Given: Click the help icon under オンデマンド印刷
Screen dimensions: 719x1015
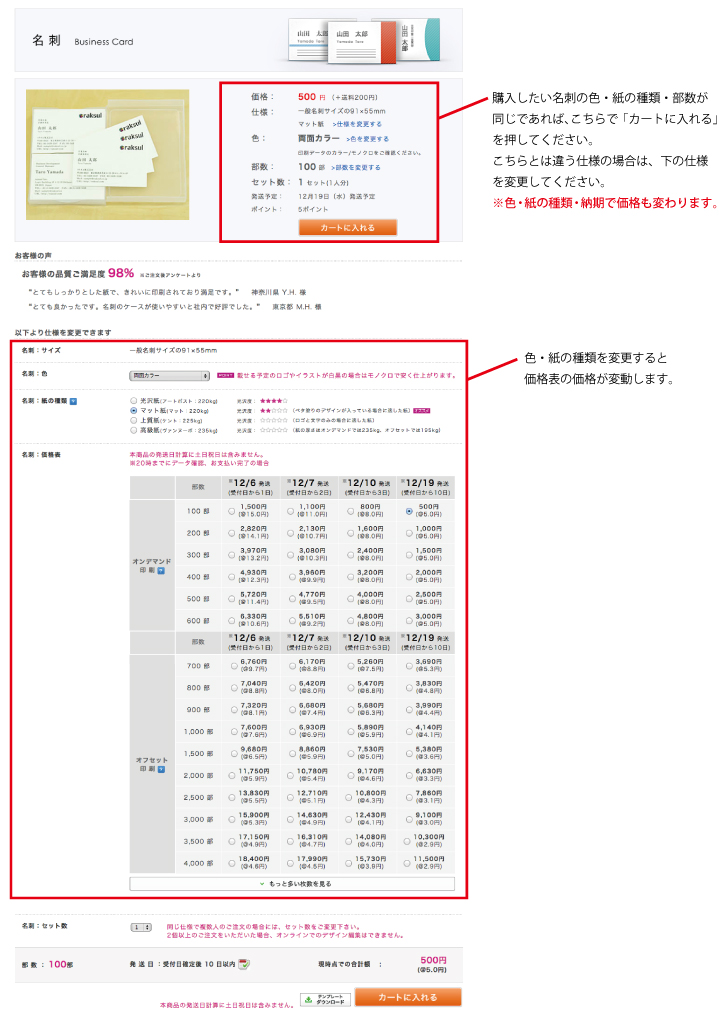Looking at the screenshot, I should (x=160, y=569).
